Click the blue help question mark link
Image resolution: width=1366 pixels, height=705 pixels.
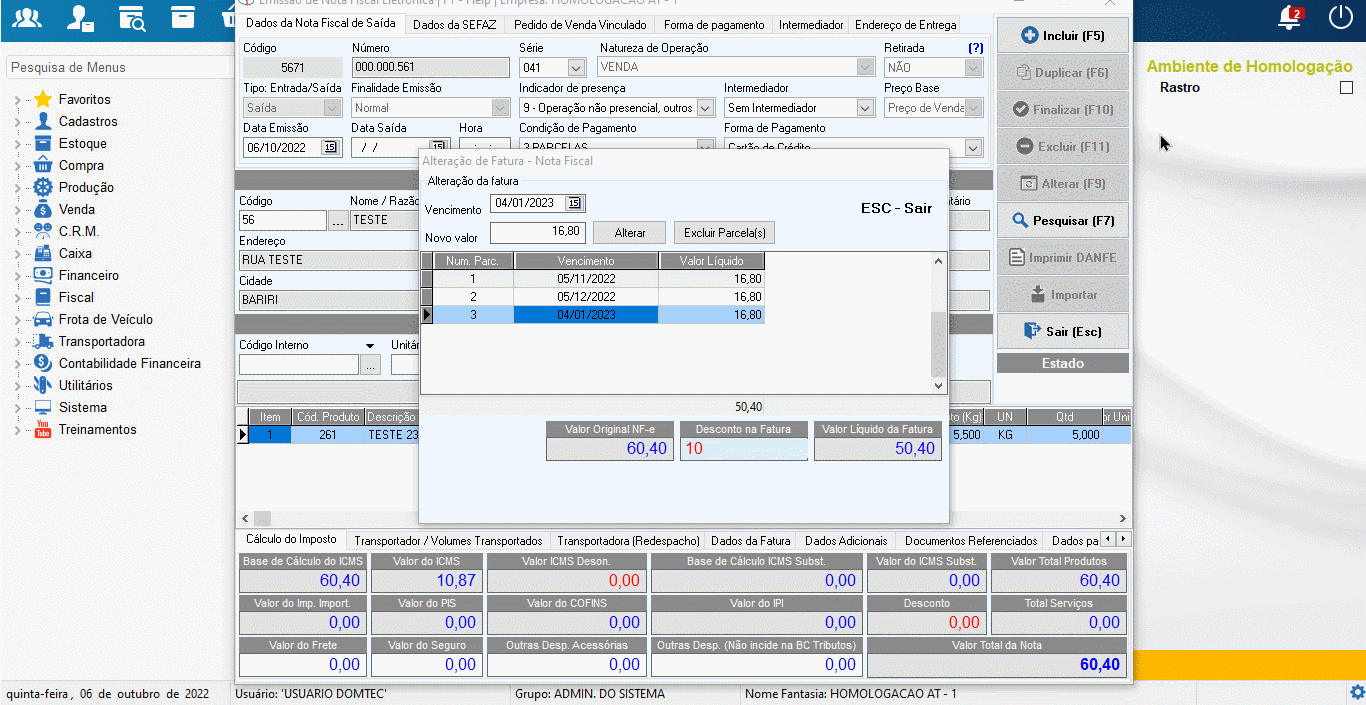coord(975,48)
